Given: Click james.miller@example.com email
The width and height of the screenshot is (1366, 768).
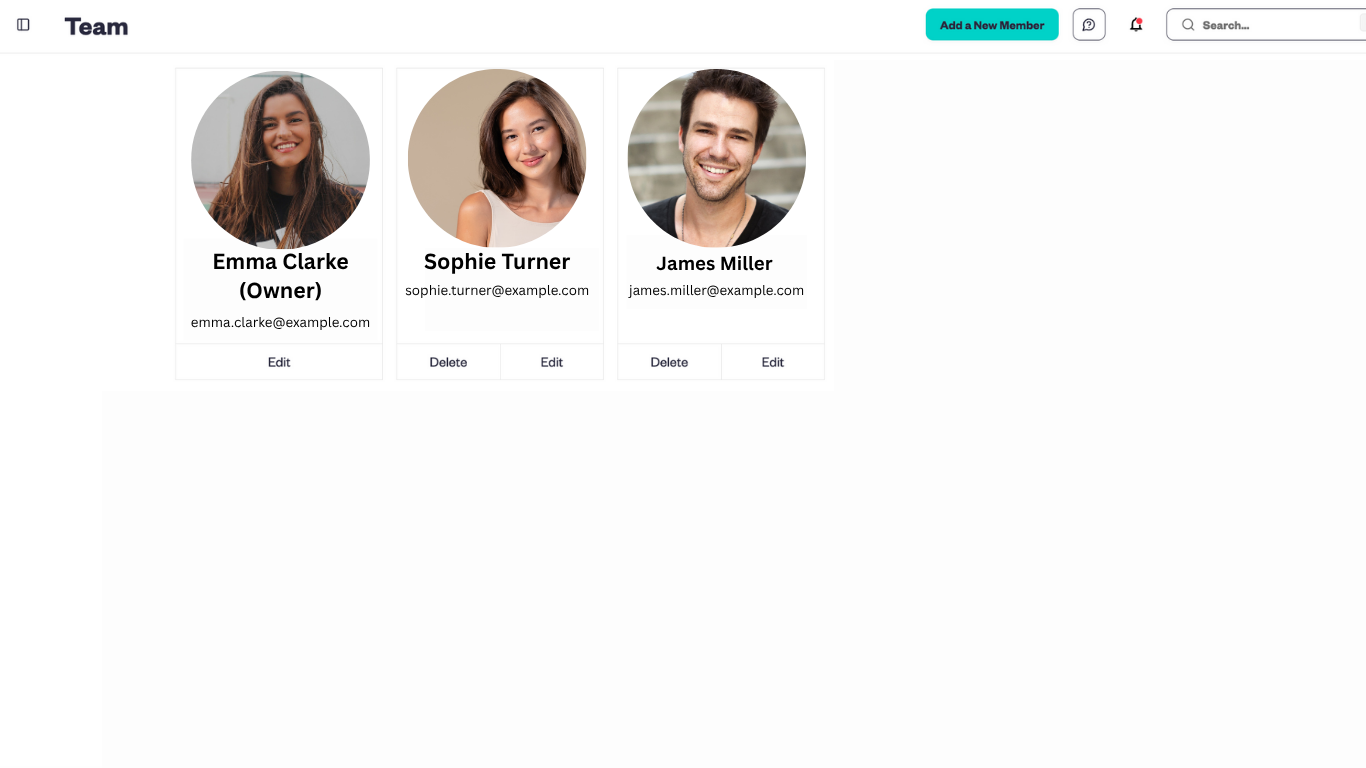Looking at the screenshot, I should tap(716, 291).
